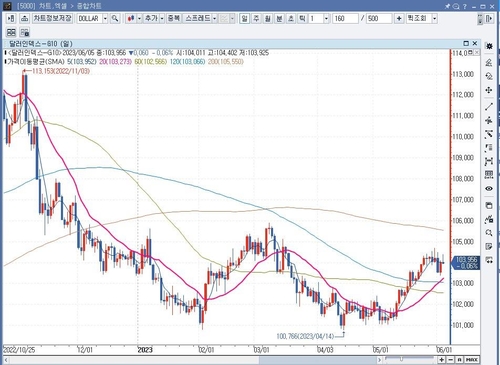Click the horizontal scrollbar thumb
Viewport: 500px width, 365px height.
[318, 360]
